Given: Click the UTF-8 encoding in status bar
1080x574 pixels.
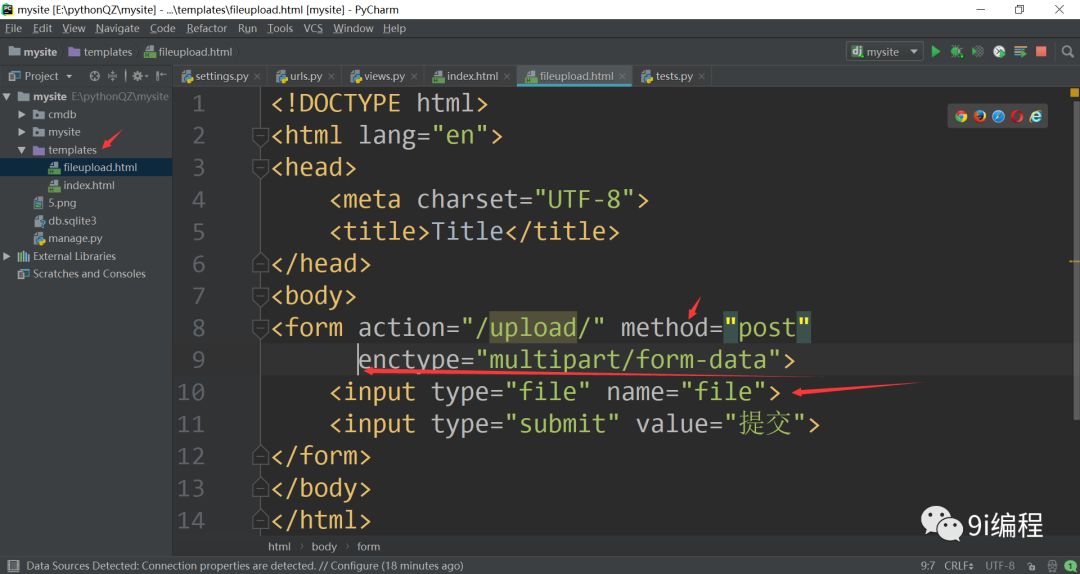Looking at the screenshot, I should (1000, 566).
